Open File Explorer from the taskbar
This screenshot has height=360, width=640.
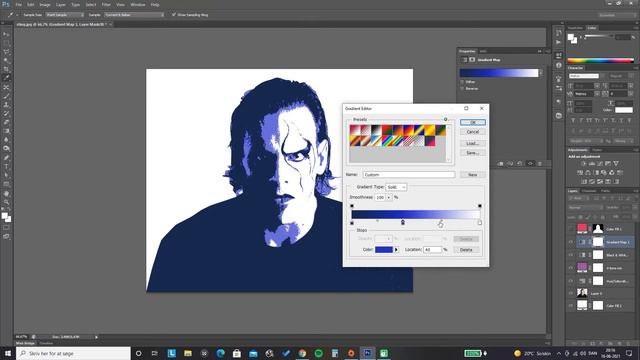pos(188,353)
